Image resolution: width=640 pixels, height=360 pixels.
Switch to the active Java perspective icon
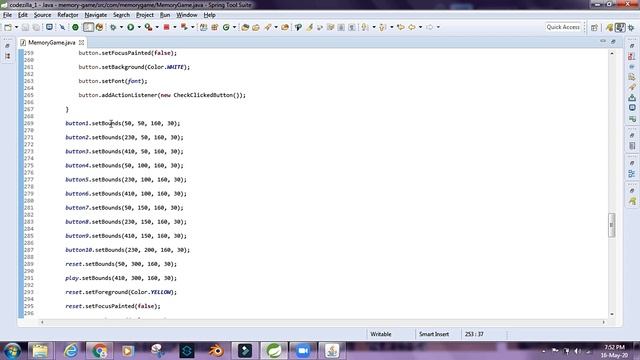(x=620, y=27)
